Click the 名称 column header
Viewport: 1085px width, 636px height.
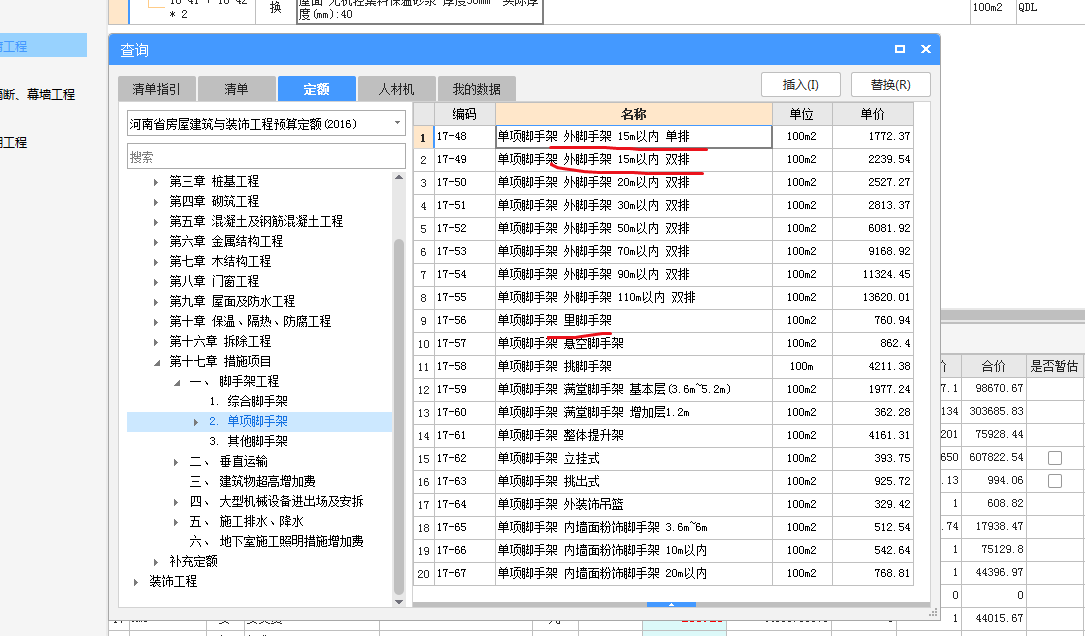click(x=634, y=114)
